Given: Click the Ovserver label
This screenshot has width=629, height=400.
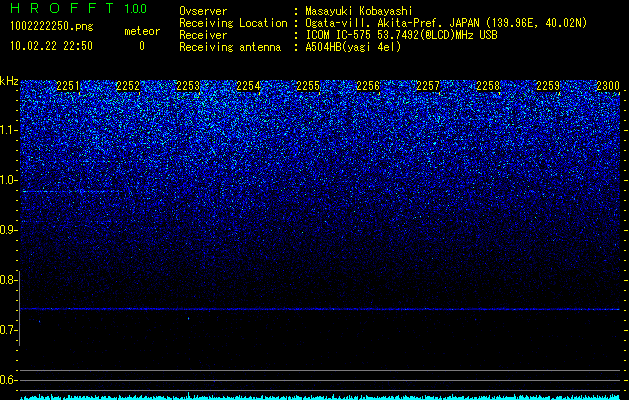Looking at the screenshot, I should coord(203,11).
